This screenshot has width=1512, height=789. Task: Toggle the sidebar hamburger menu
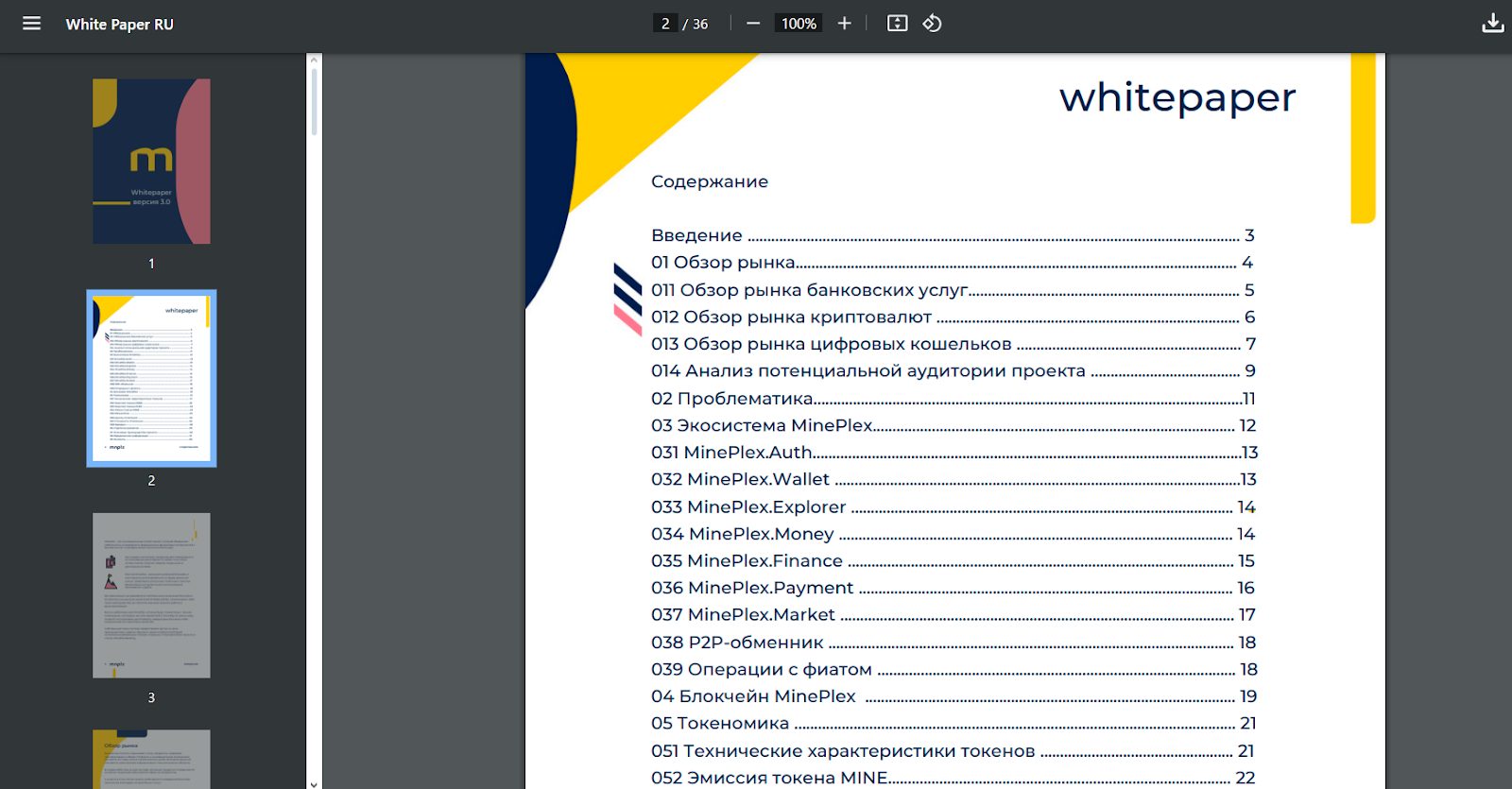pyautogui.click(x=31, y=24)
